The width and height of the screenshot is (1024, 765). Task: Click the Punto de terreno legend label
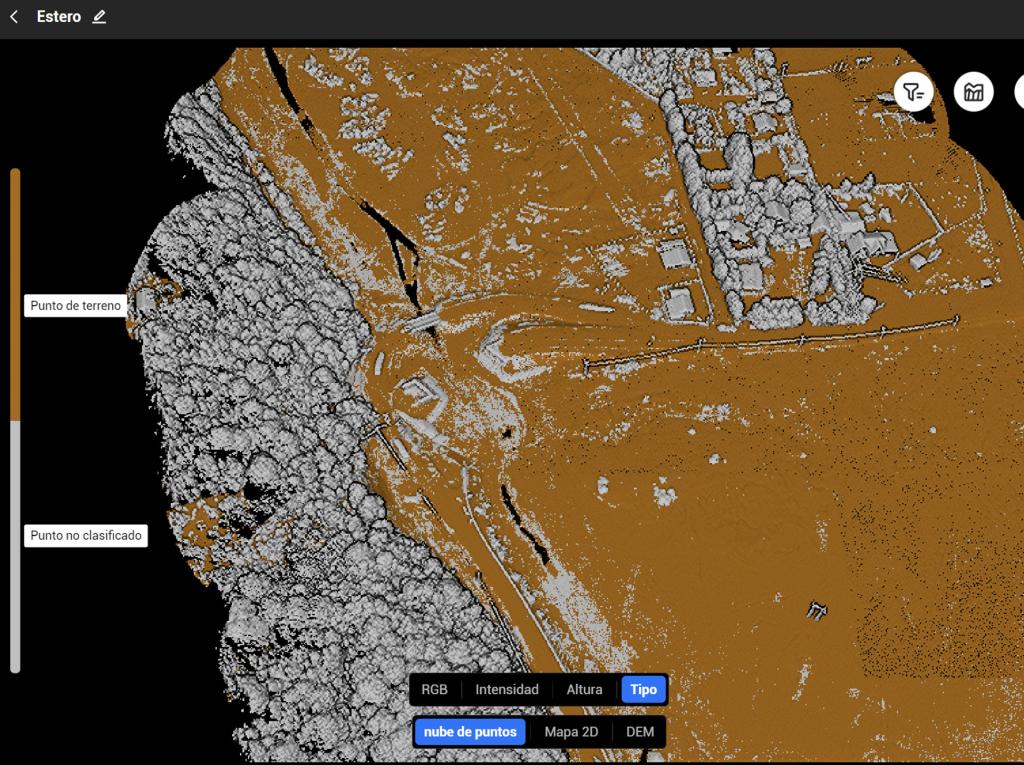75,305
